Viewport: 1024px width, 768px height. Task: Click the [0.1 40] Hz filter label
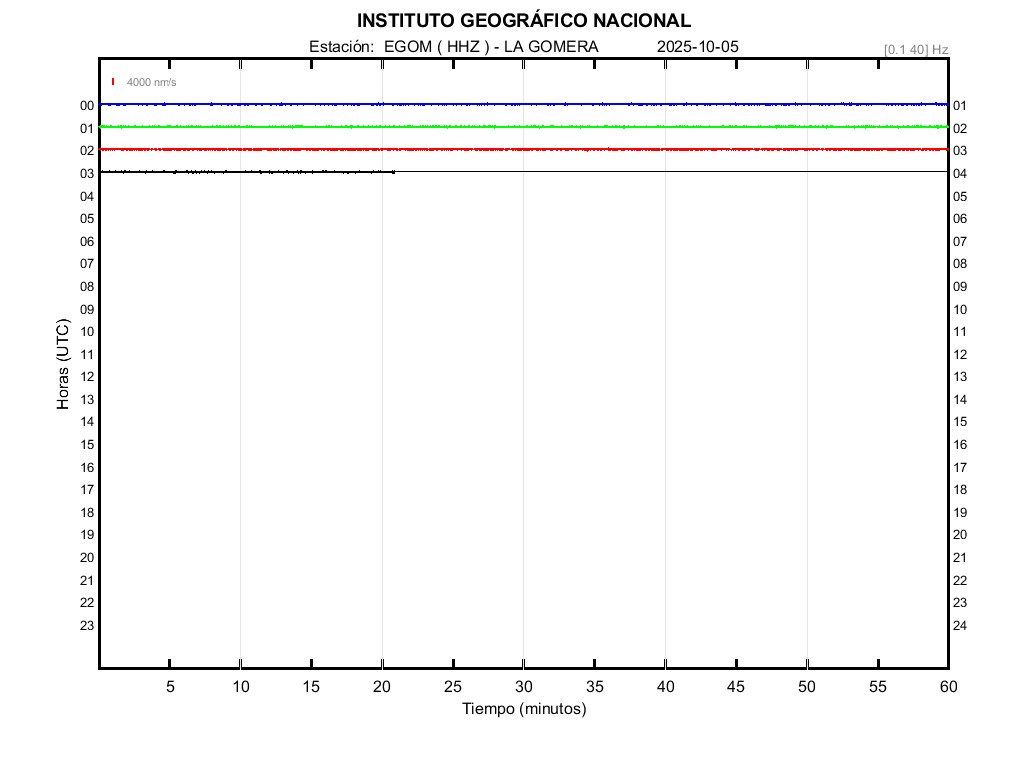[915, 49]
